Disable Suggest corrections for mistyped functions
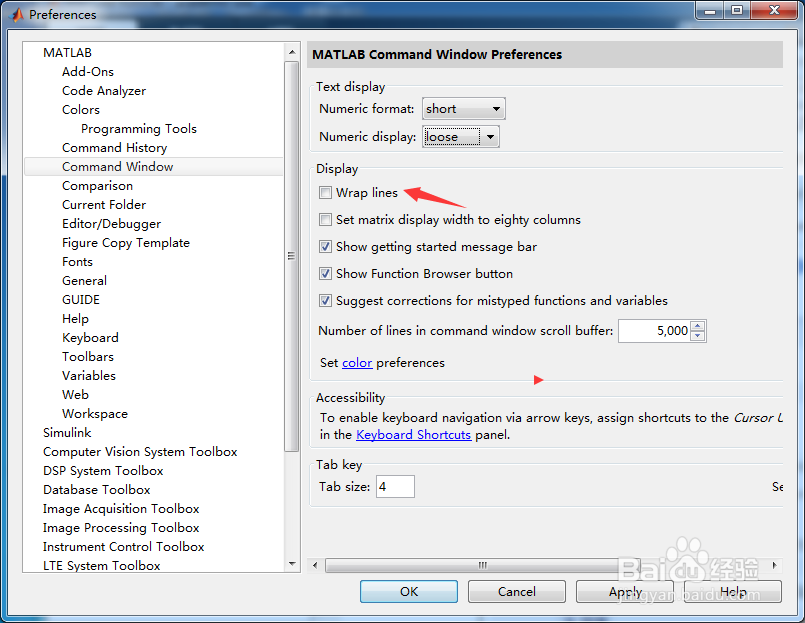Image resolution: width=805 pixels, height=623 pixels. 325,300
